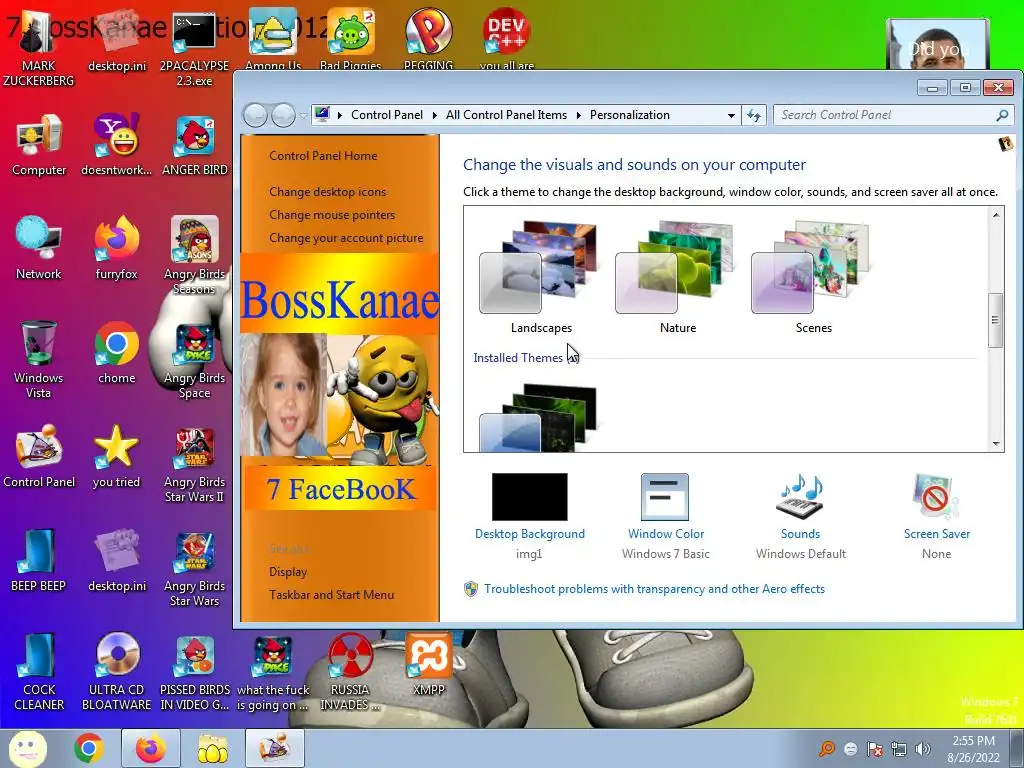Click the Action Center flag tray icon
The width and height of the screenshot is (1024, 768).
pos(874,749)
